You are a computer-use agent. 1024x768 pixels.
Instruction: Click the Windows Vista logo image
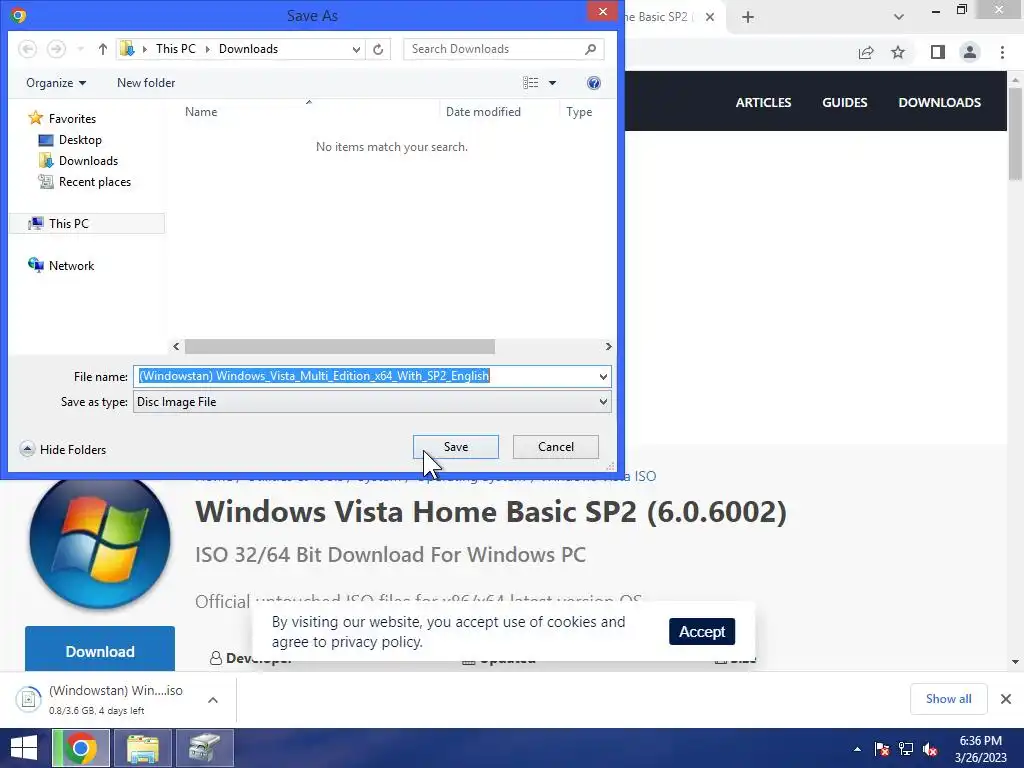tap(100, 542)
